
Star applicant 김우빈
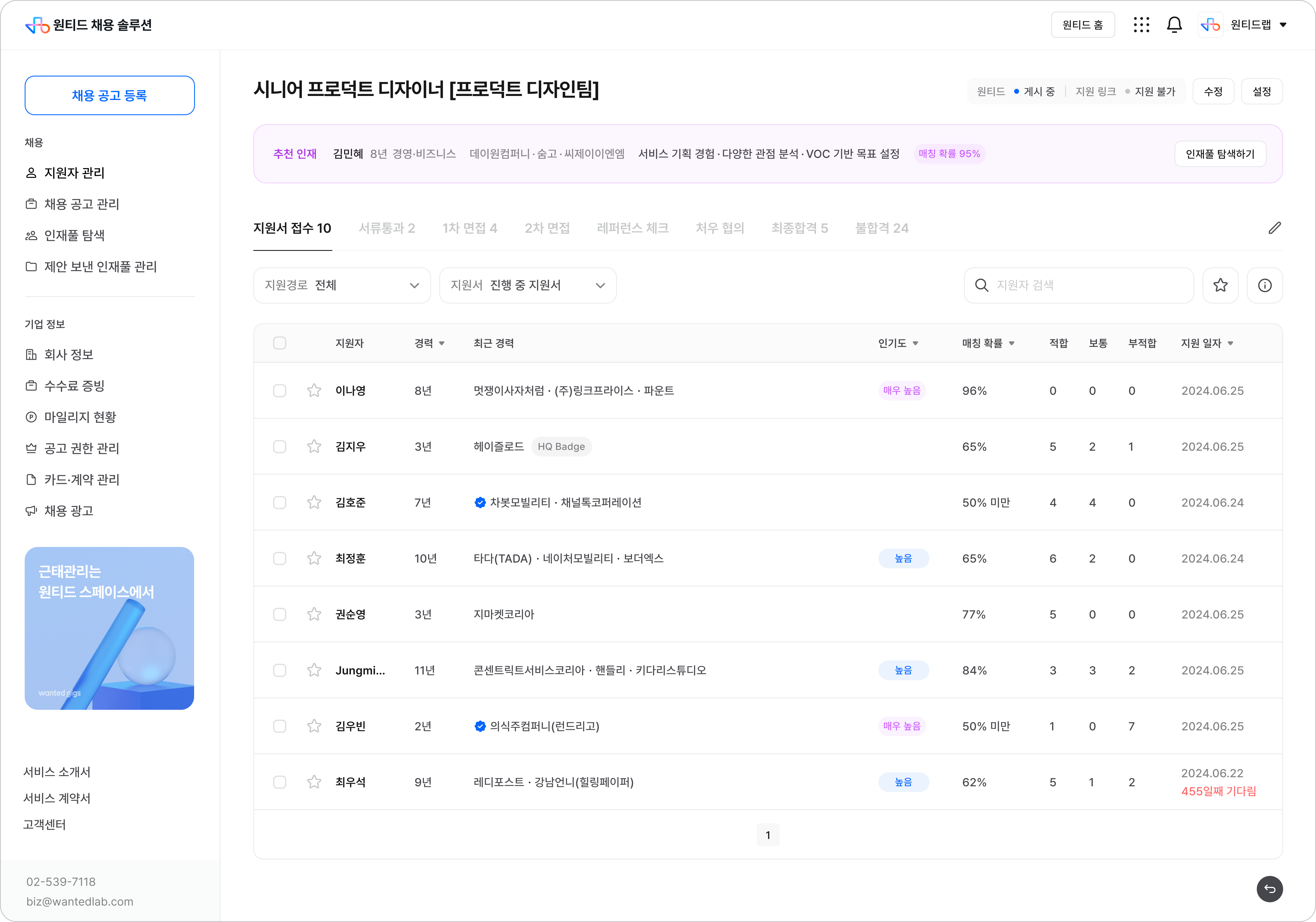314,726
